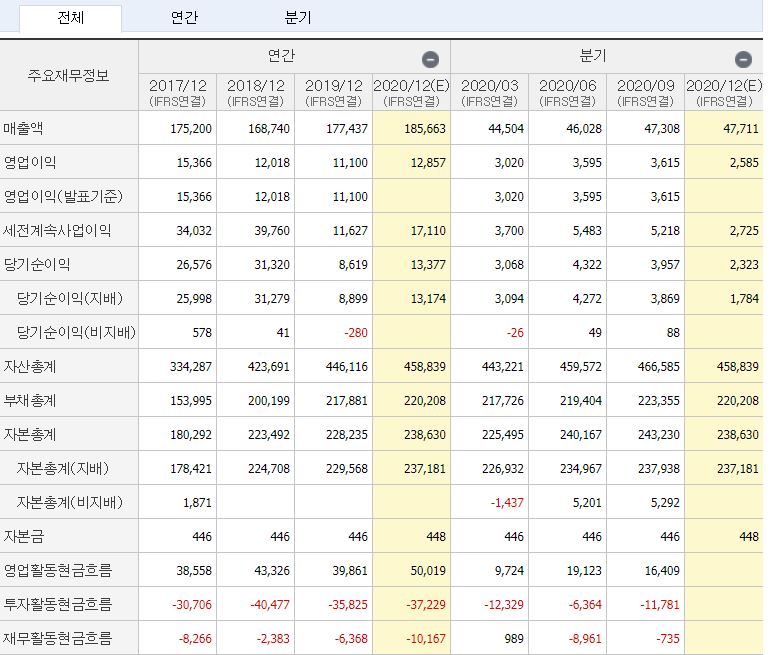Click the -26 quarterly minority income value
The width and height of the screenshot is (771, 655).
(515, 333)
